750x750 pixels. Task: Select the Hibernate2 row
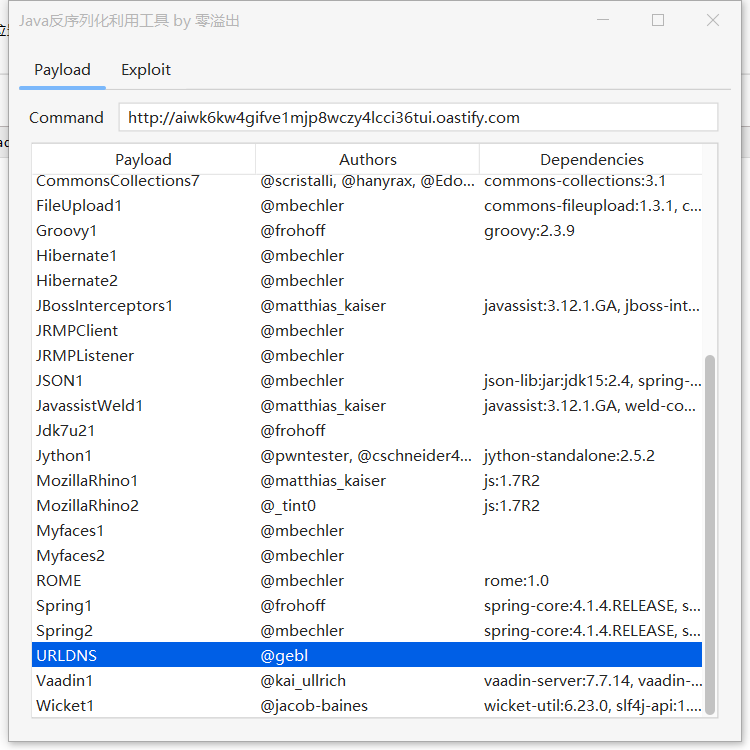[x=77, y=281]
